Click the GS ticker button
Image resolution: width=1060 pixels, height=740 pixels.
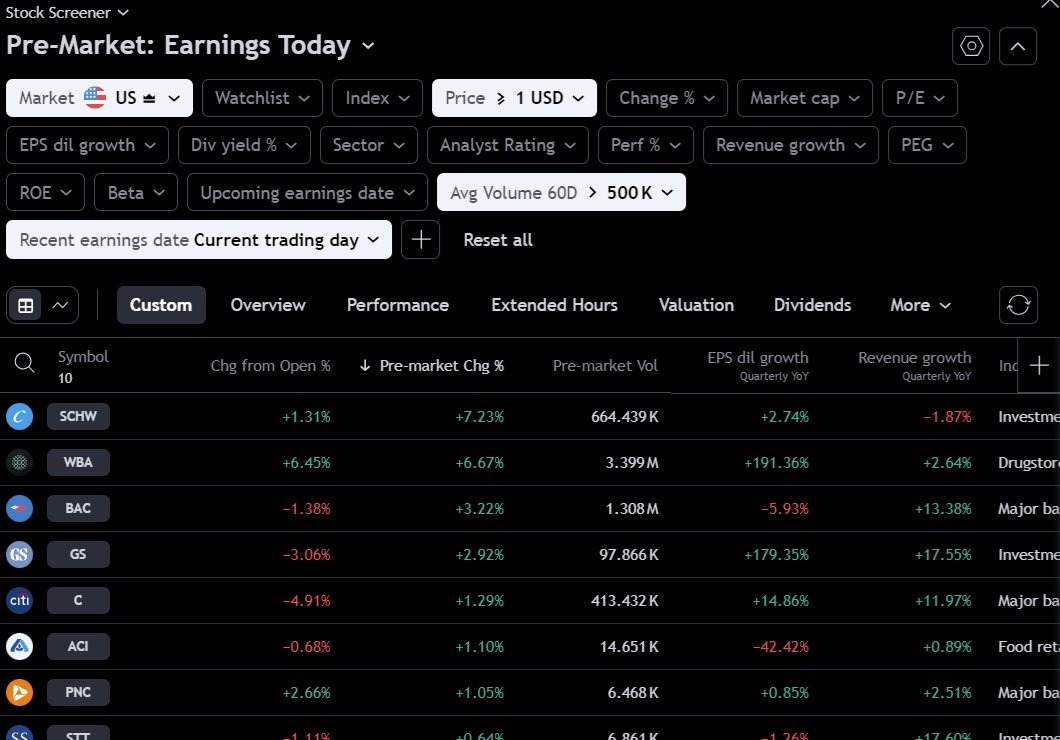pos(78,554)
